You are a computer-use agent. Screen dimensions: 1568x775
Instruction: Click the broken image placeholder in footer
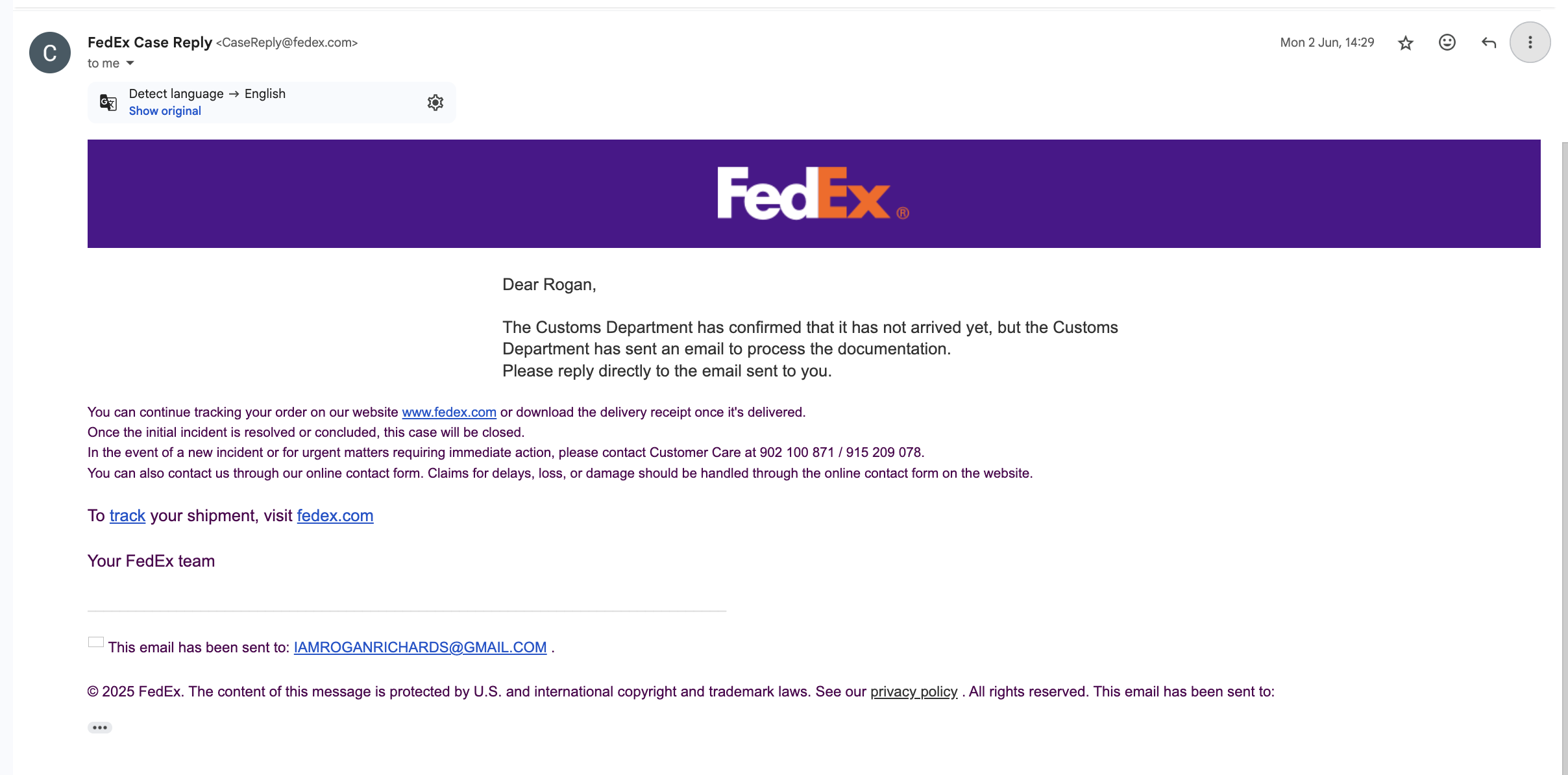[x=96, y=642]
